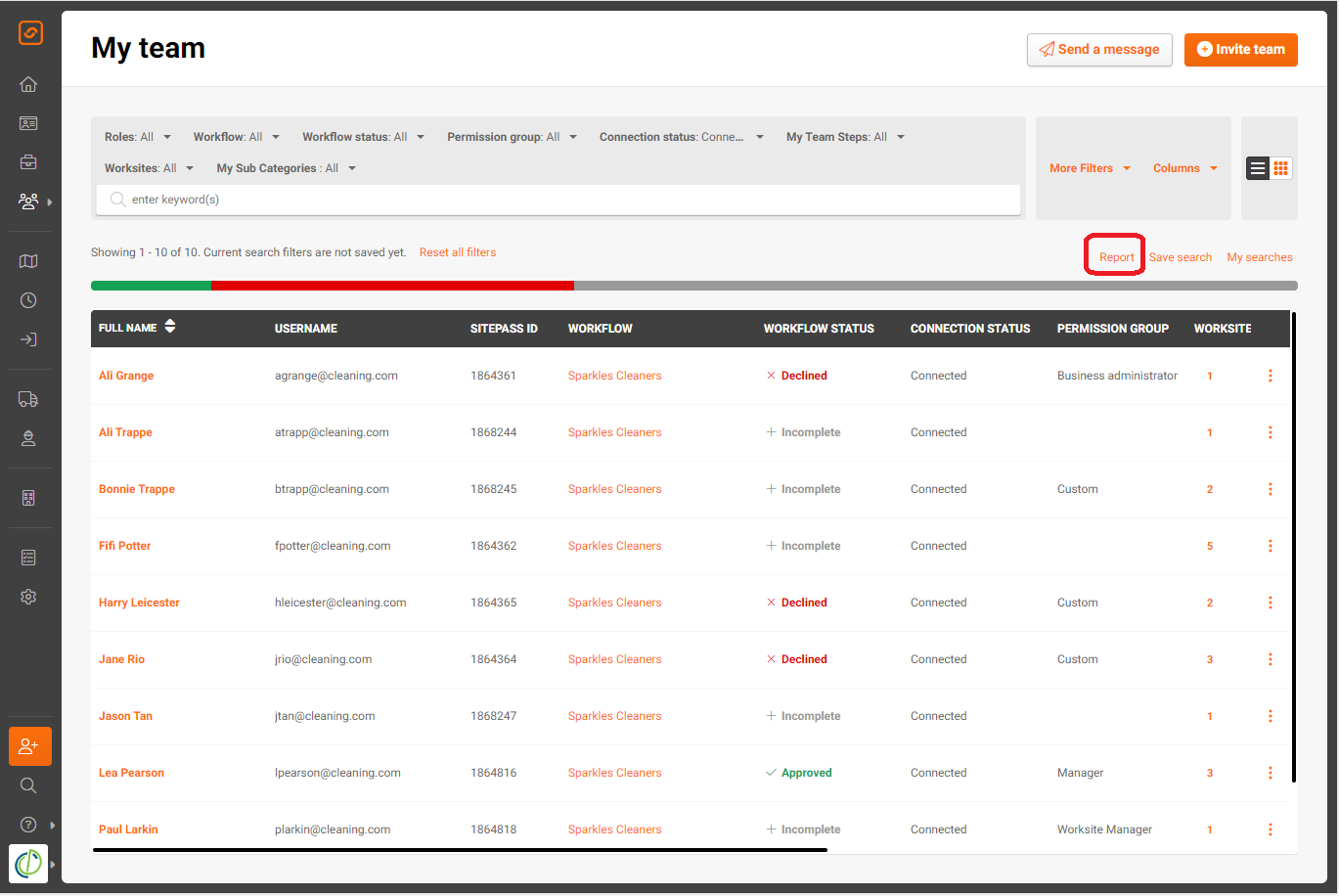
Task: Switch to grid view layout
Action: pos(1280,168)
